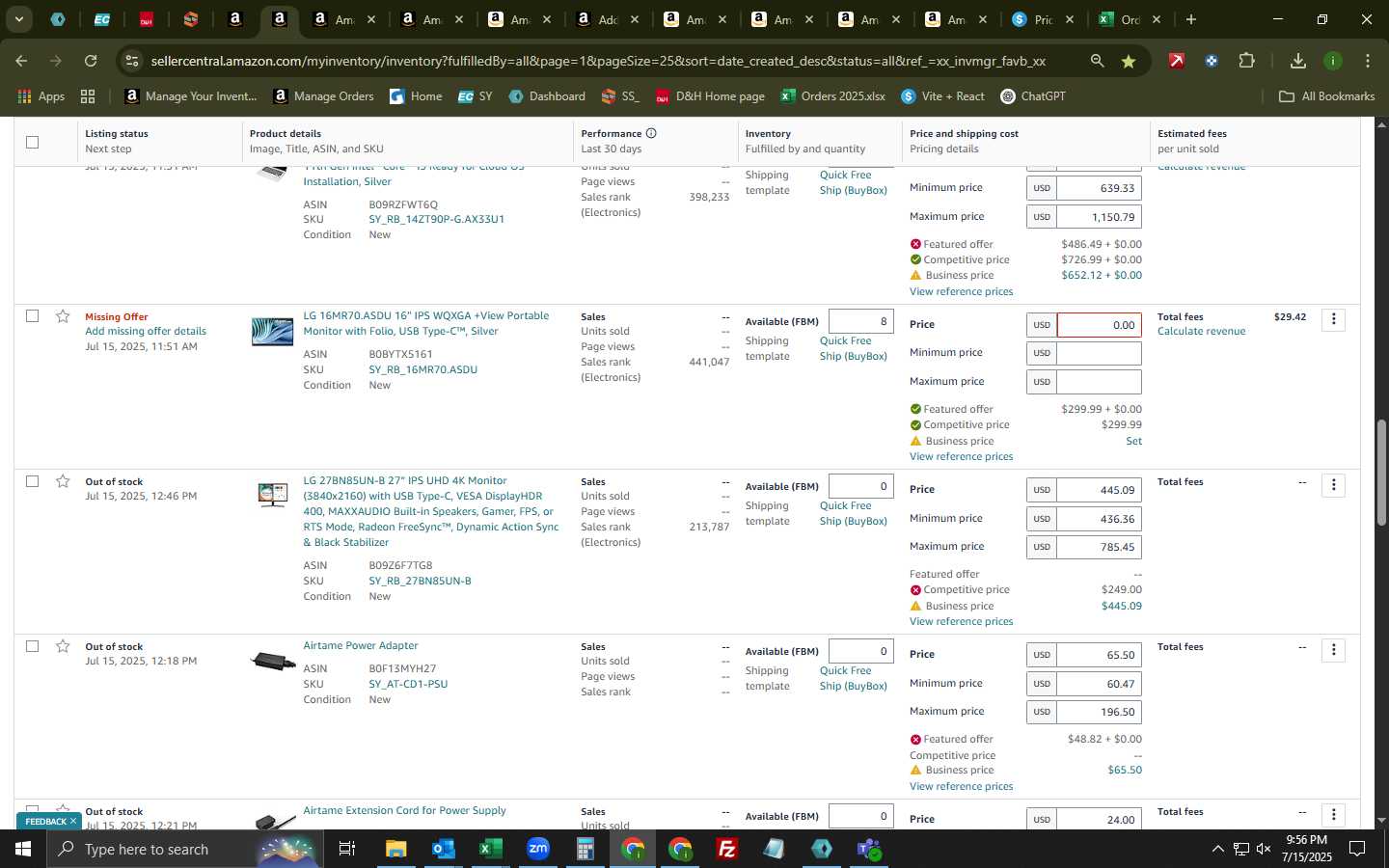Viewport: 1389px width, 868px height.
Task: Bookmark this page with the star icon
Action: click(1129, 61)
